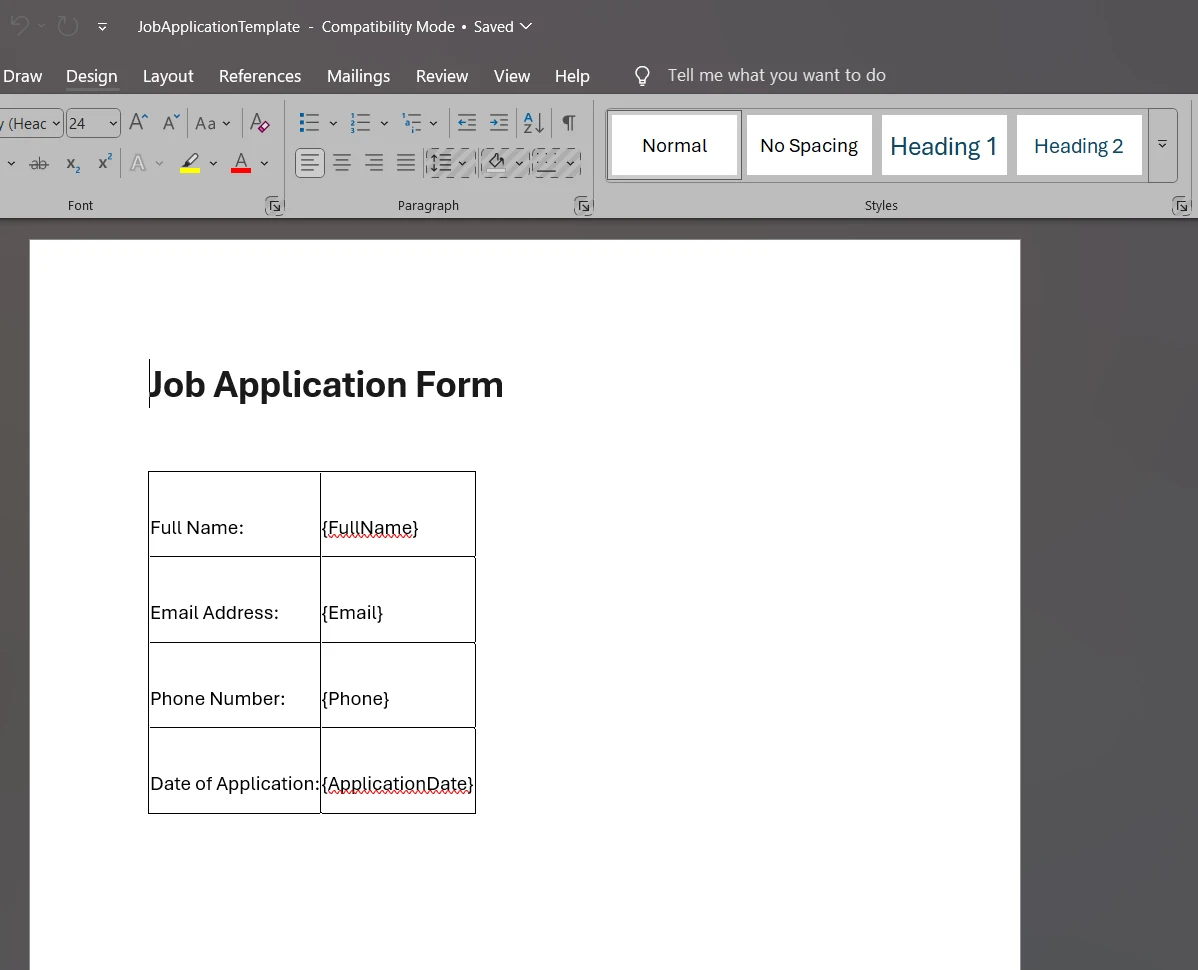Toggle Show/Hide paragraph marks

click(x=568, y=123)
